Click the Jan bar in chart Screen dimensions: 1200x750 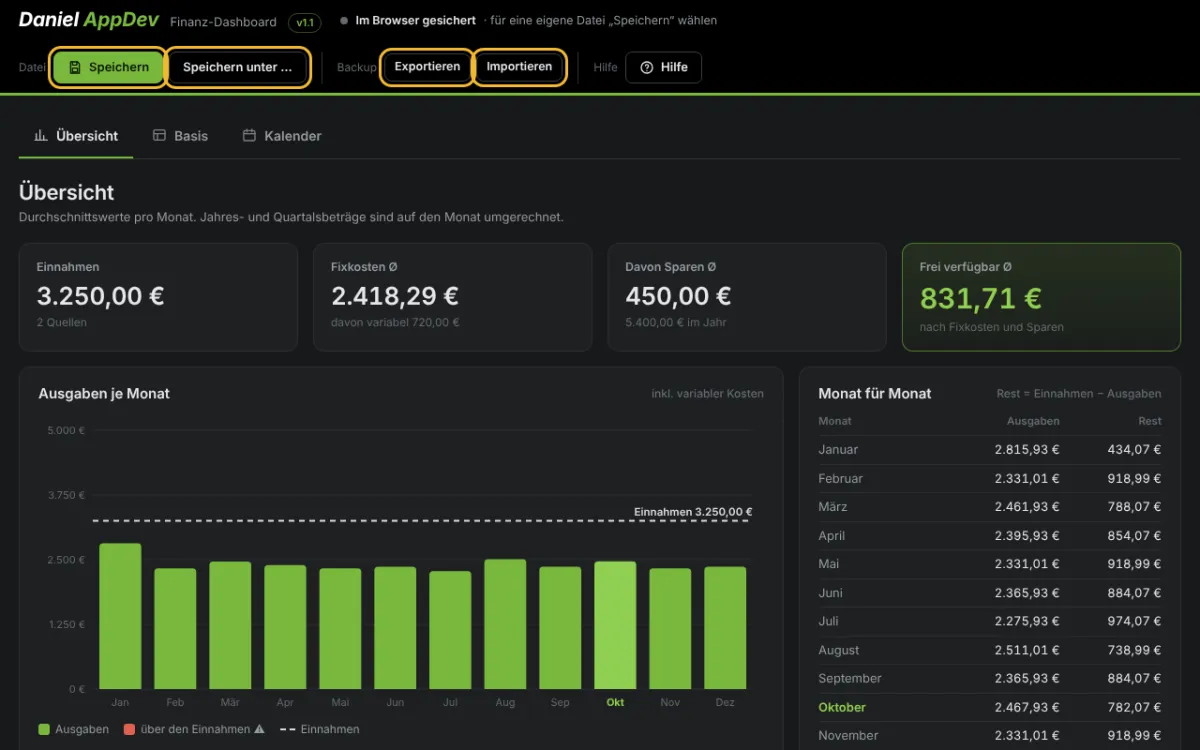coord(120,616)
